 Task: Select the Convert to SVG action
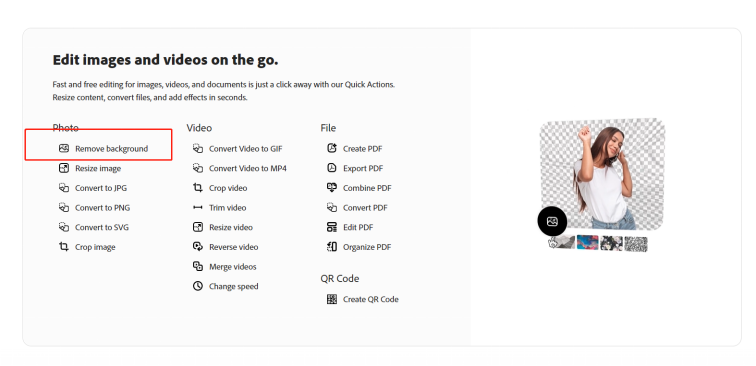pyautogui.click(x=102, y=227)
